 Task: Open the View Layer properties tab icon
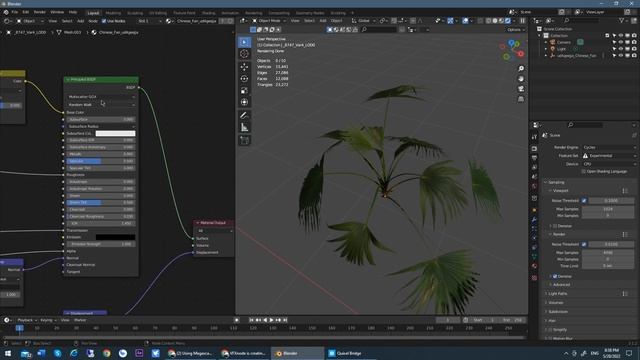534,167
